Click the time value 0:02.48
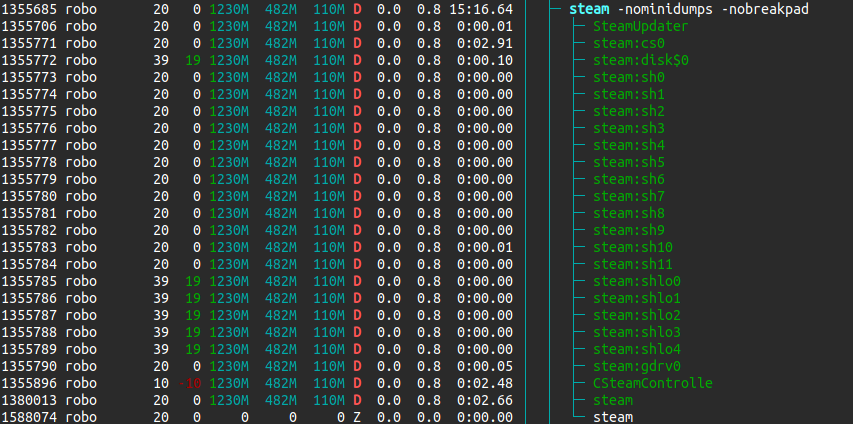The width and height of the screenshot is (853, 424). point(485,383)
